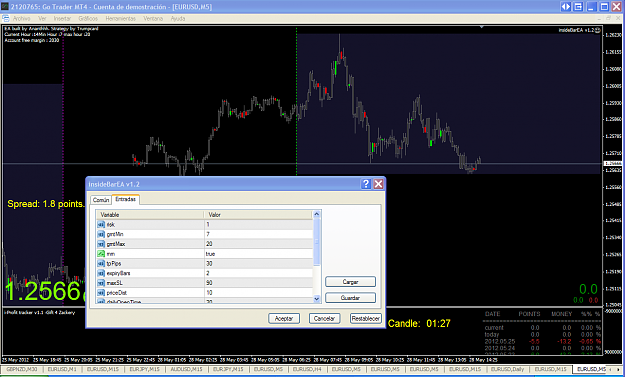Open the Insertar menu

coord(62,19)
